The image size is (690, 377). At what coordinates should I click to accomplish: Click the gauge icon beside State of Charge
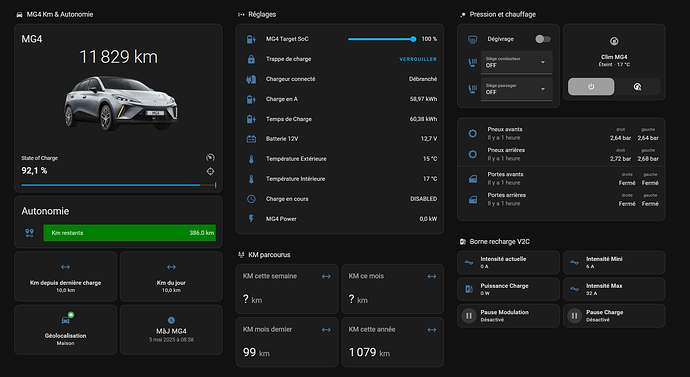click(x=210, y=157)
